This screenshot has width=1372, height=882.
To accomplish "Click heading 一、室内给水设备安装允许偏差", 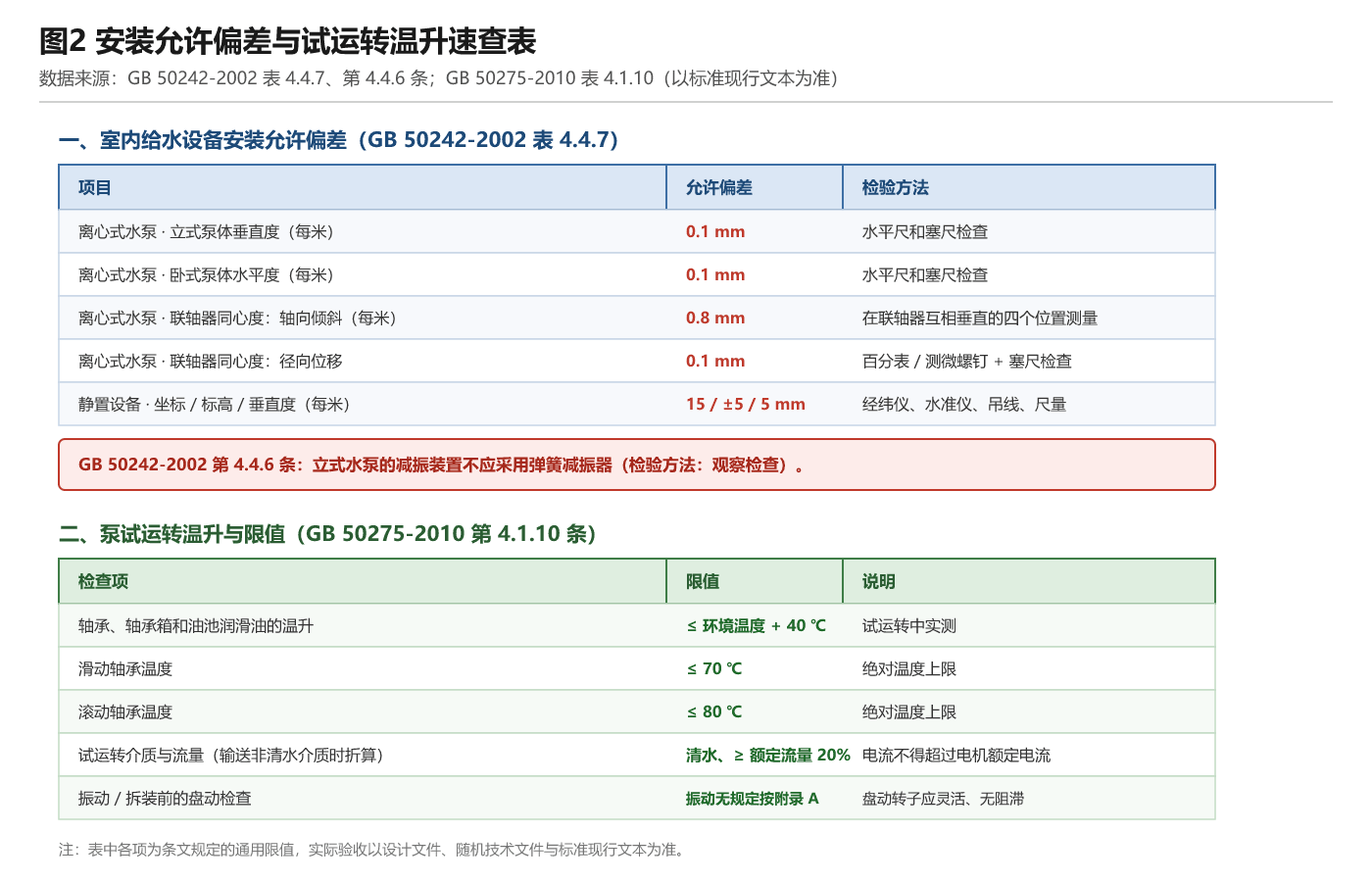I will pos(339,140).
